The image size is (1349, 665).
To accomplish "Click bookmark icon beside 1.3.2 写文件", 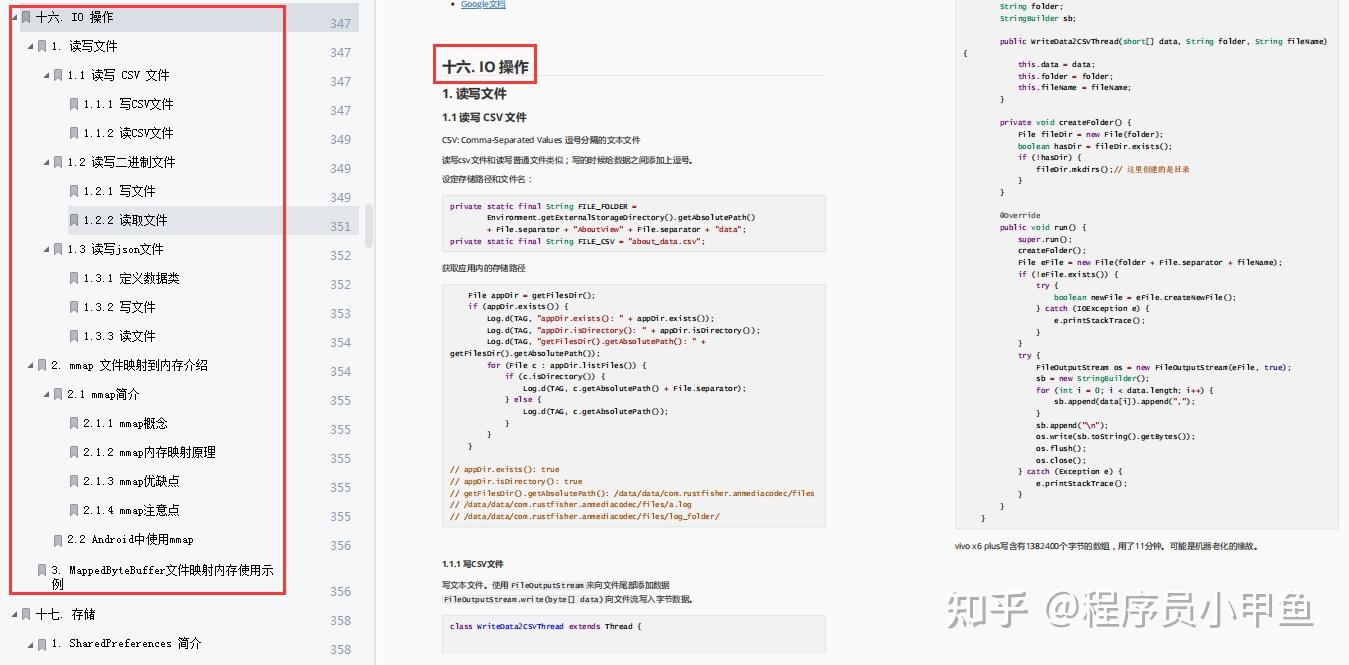I will click(x=74, y=307).
